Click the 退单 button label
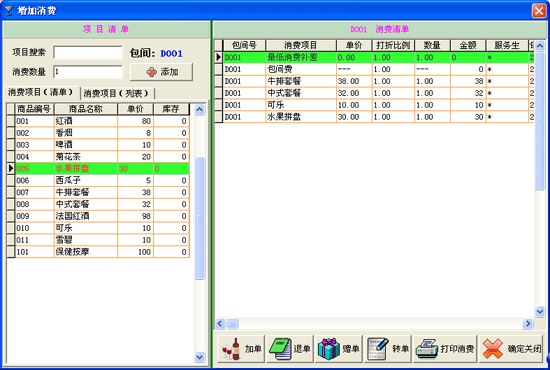550x370 pixels. click(302, 349)
